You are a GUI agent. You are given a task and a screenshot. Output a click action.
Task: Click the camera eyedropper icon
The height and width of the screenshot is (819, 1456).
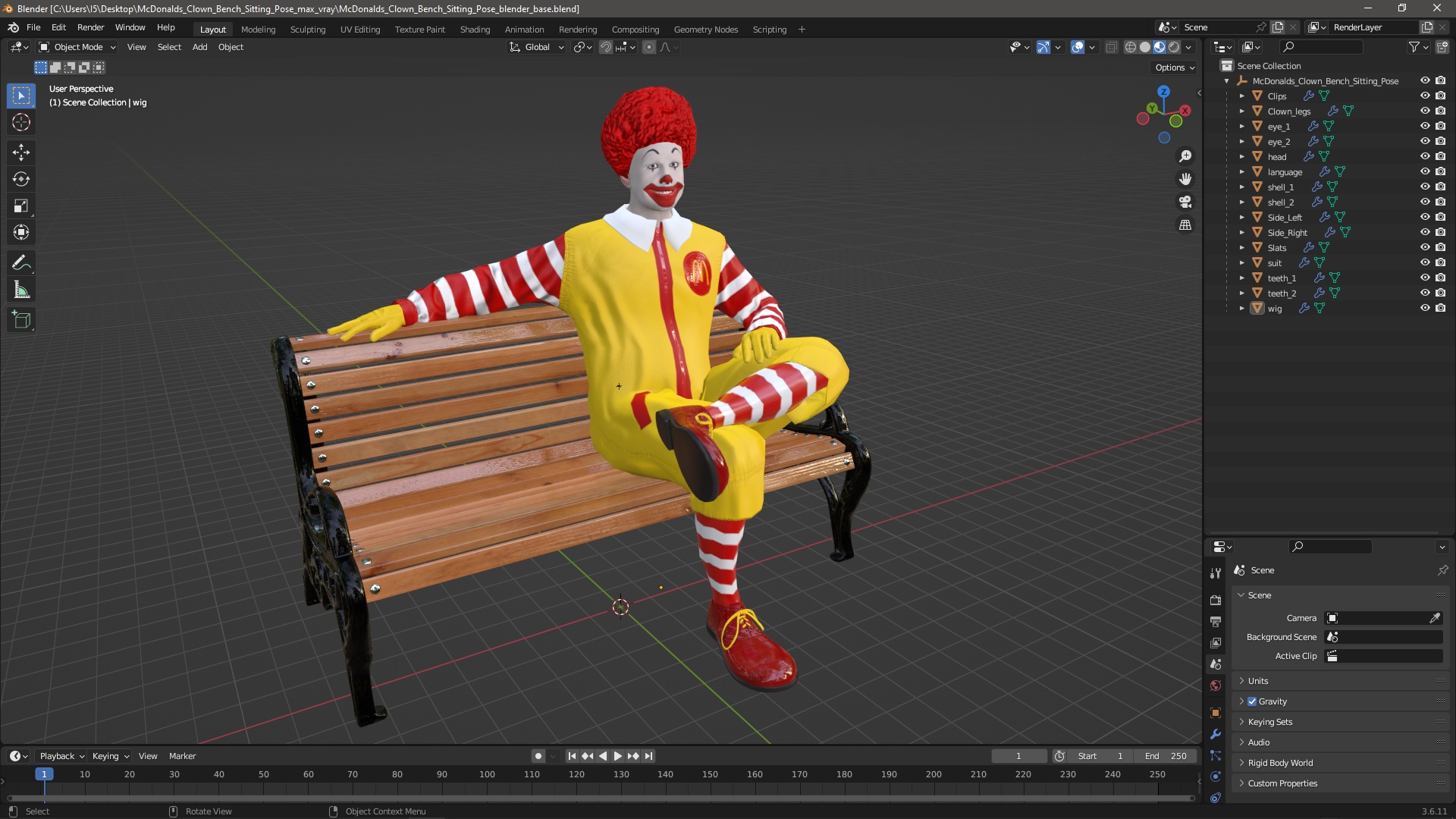coord(1435,618)
